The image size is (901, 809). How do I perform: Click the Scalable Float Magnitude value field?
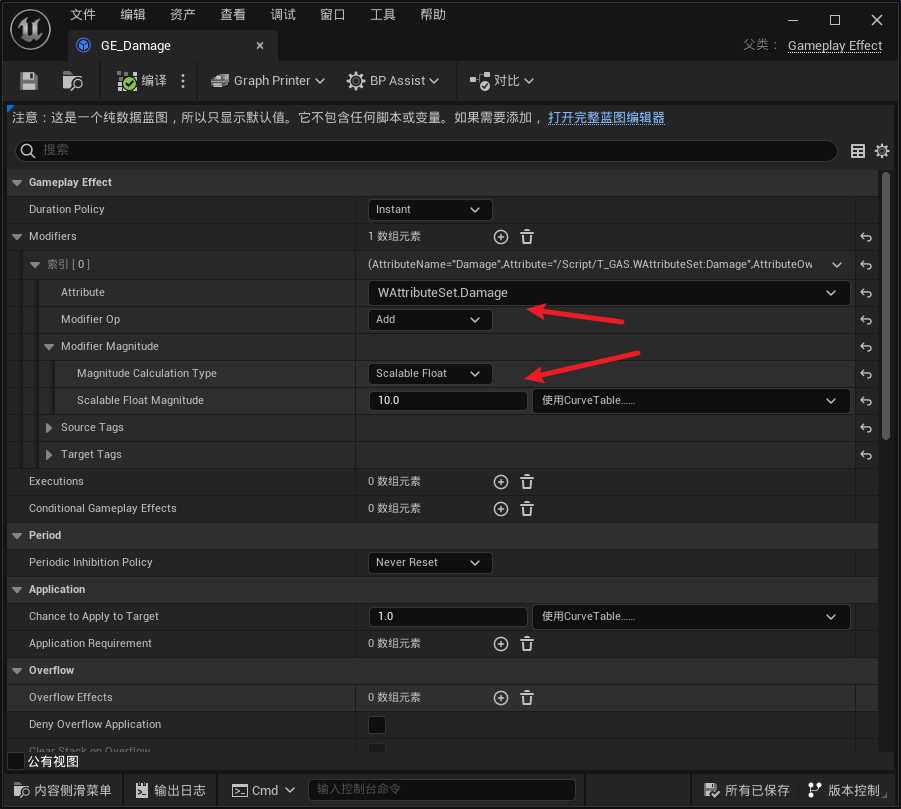447,401
